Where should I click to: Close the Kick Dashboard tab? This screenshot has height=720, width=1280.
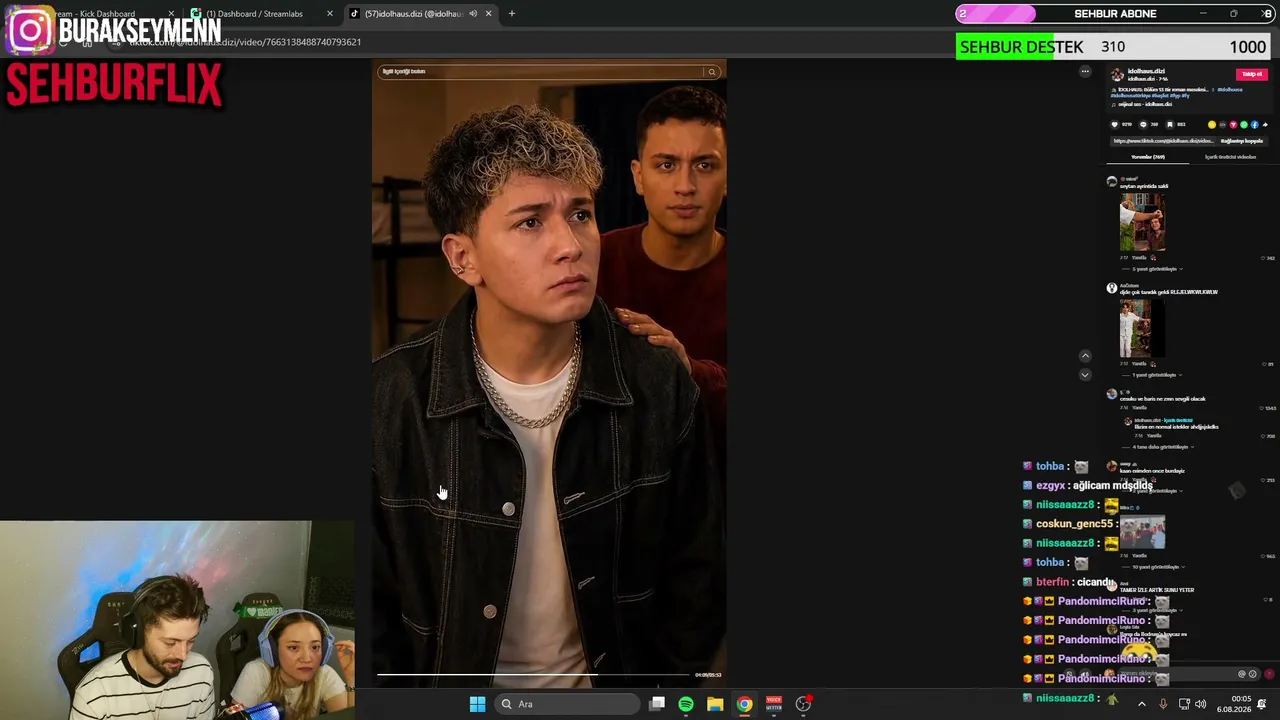pyautogui.click(x=171, y=14)
